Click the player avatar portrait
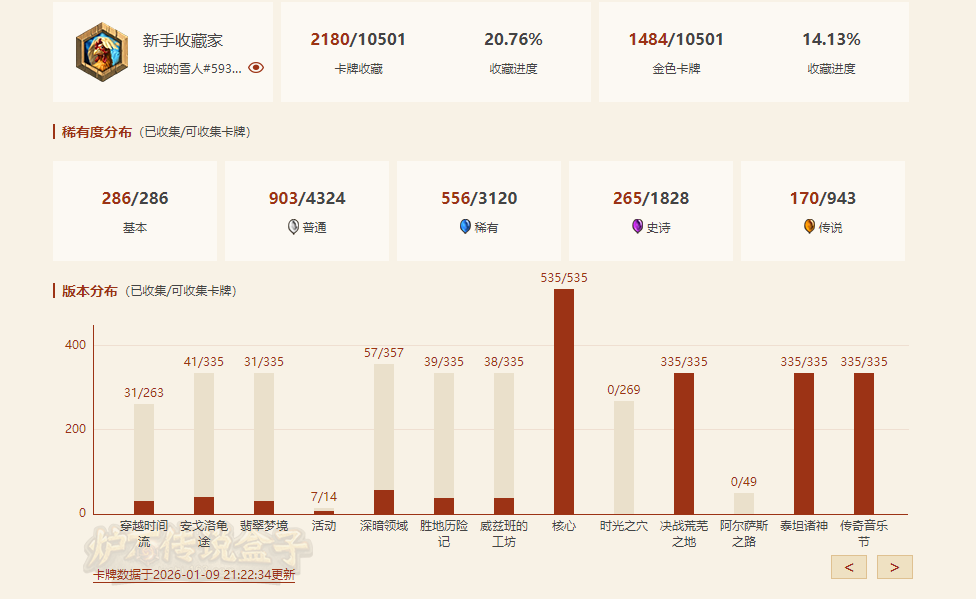This screenshot has height=599, width=976. click(101, 52)
